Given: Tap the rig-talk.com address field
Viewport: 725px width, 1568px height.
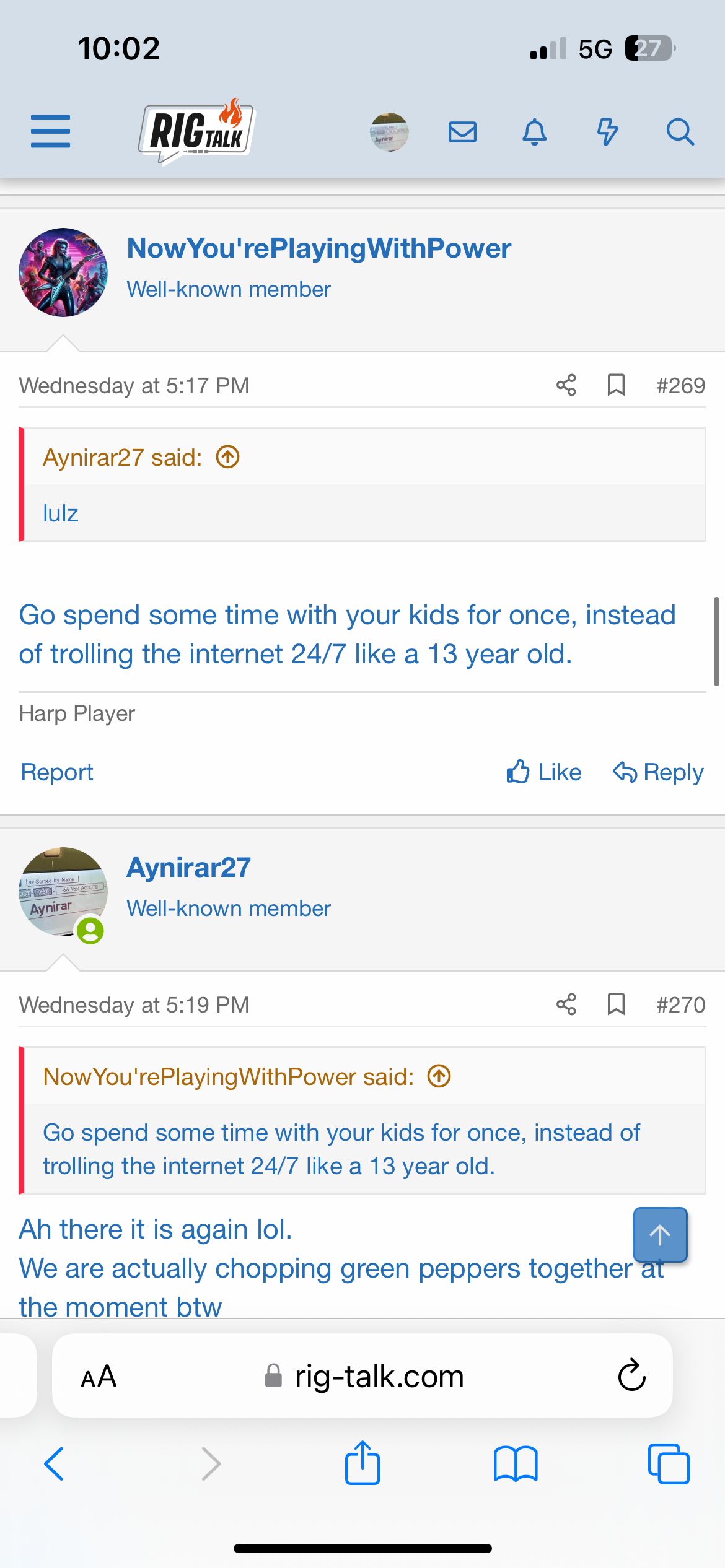Looking at the screenshot, I should tap(378, 1377).
